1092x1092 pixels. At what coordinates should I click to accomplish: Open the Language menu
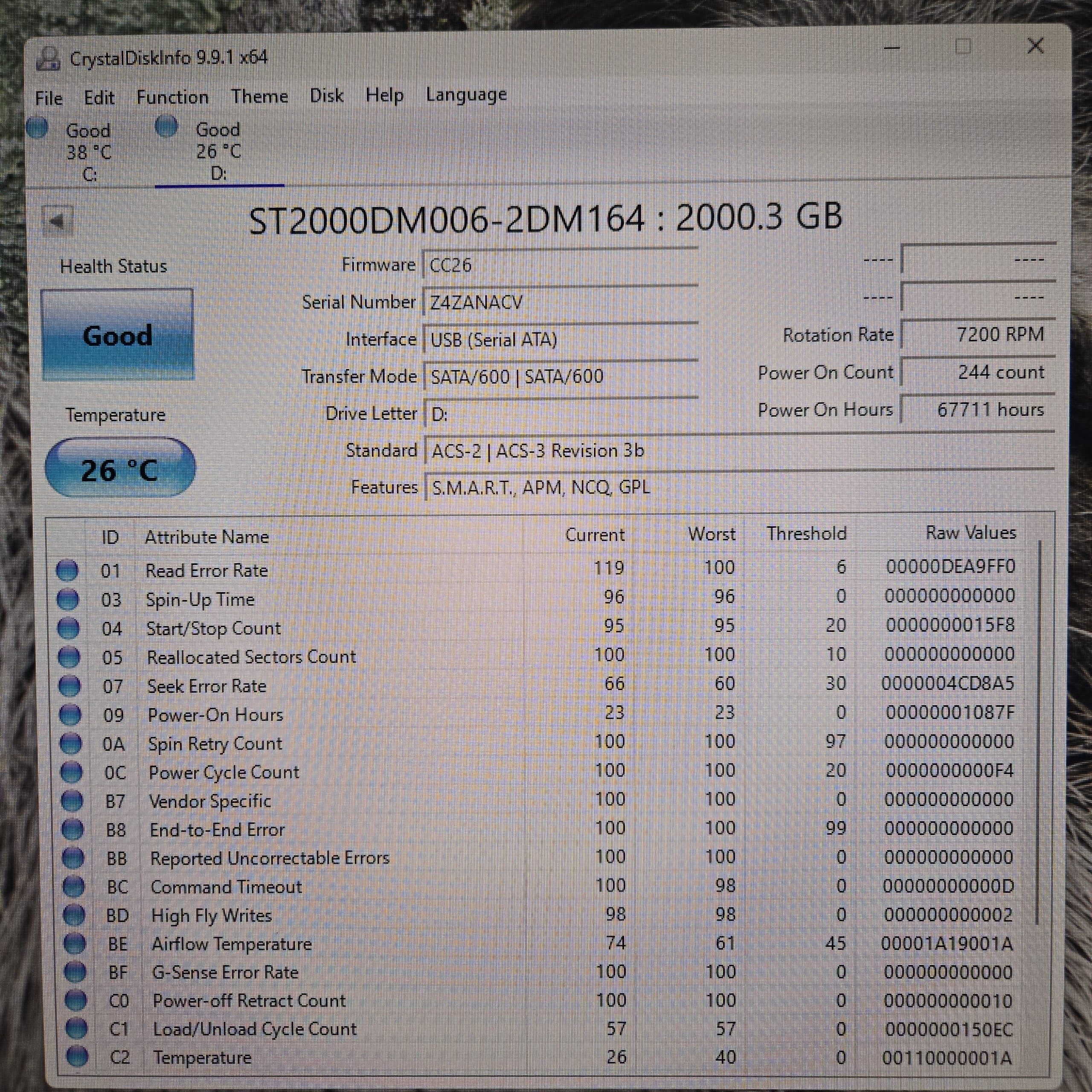tap(466, 94)
